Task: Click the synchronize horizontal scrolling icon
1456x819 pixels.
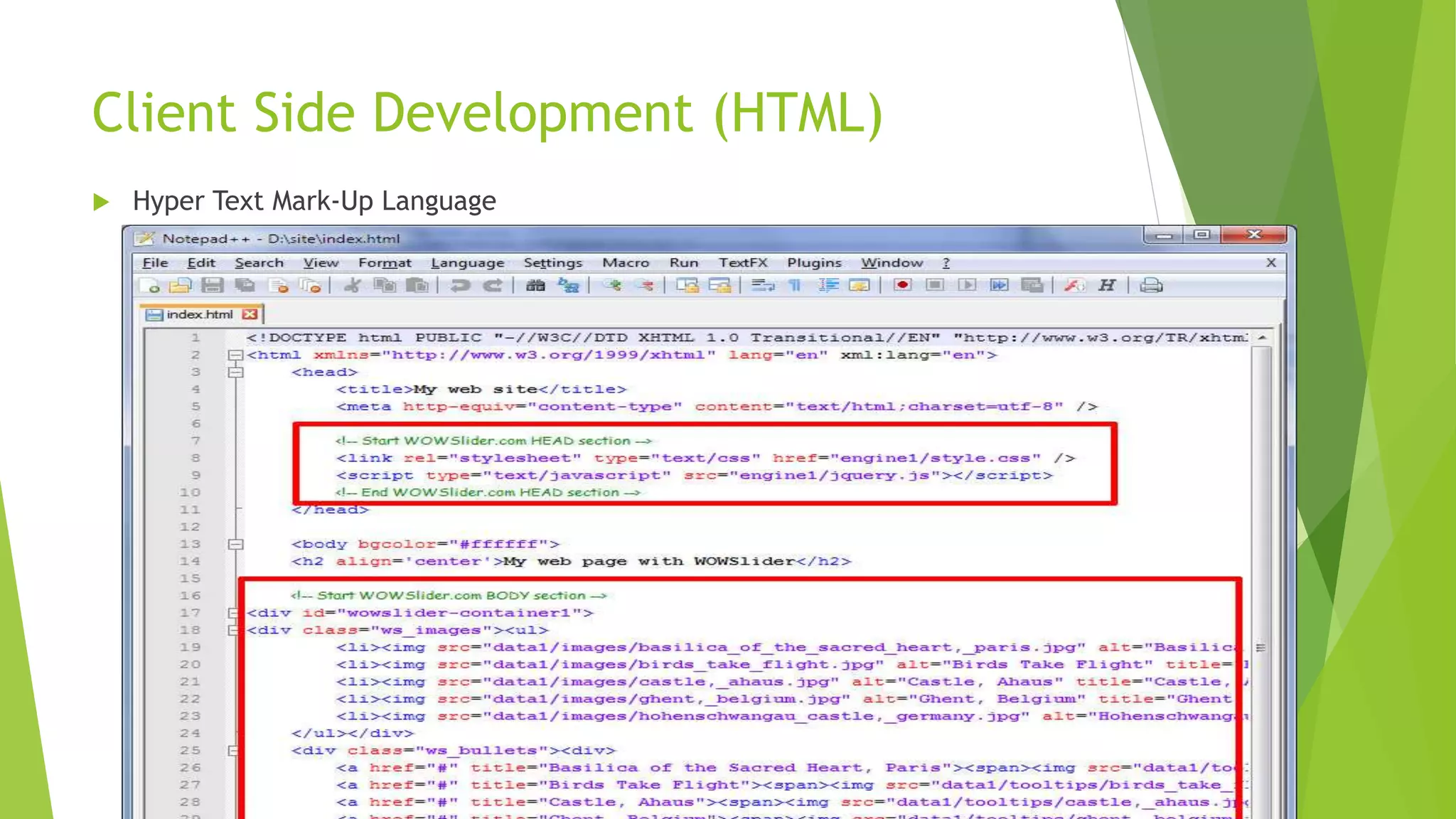Action: click(719, 286)
